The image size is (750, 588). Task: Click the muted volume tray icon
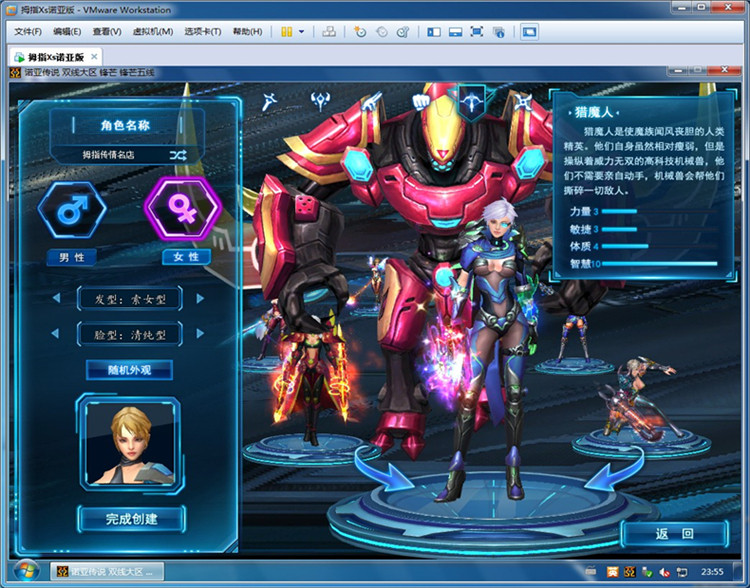(x=664, y=572)
